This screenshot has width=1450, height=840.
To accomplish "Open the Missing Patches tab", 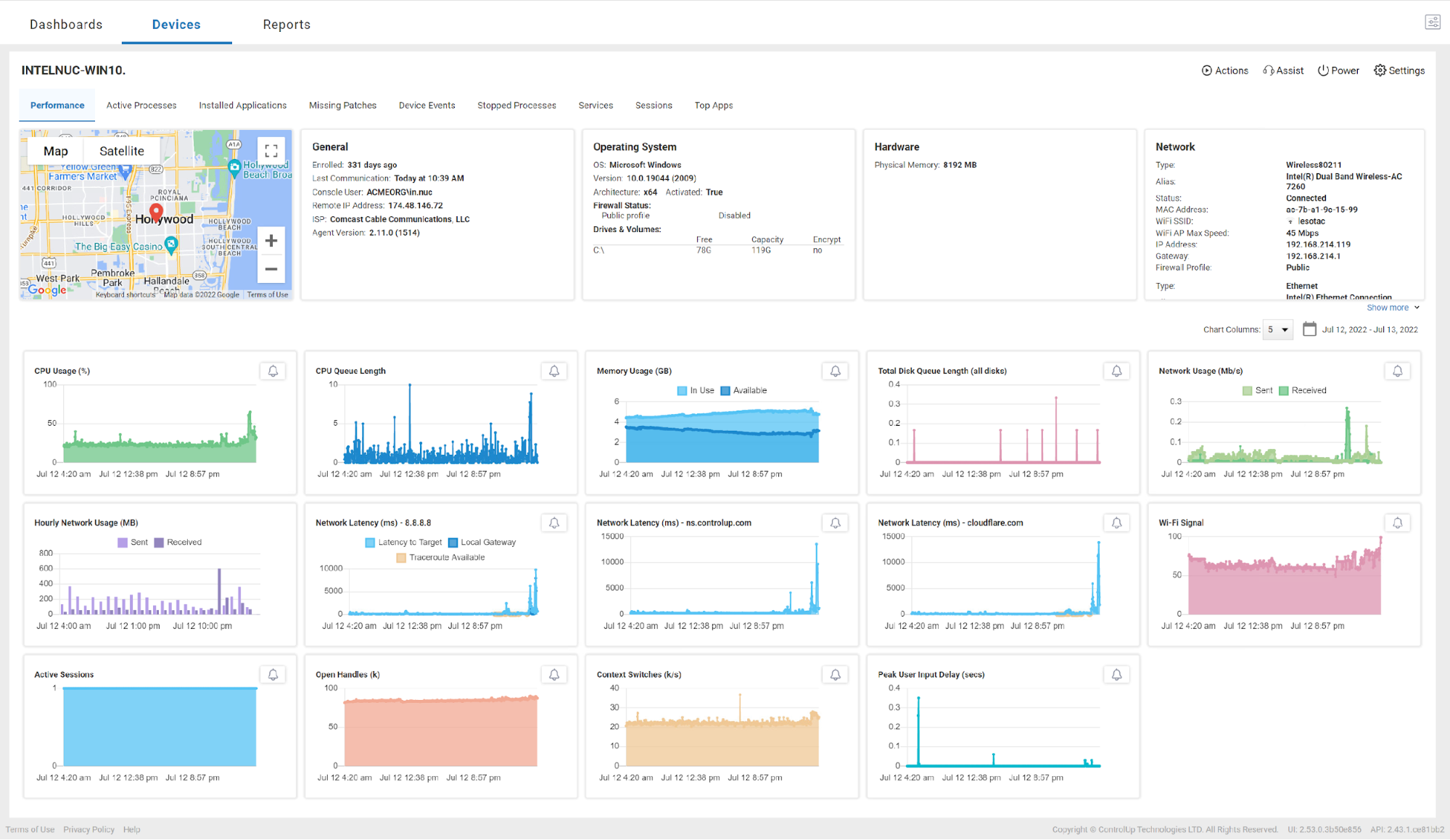I will pyautogui.click(x=343, y=105).
